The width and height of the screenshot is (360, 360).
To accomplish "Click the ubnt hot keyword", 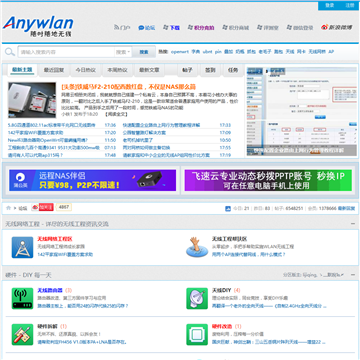I will [207, 52].
